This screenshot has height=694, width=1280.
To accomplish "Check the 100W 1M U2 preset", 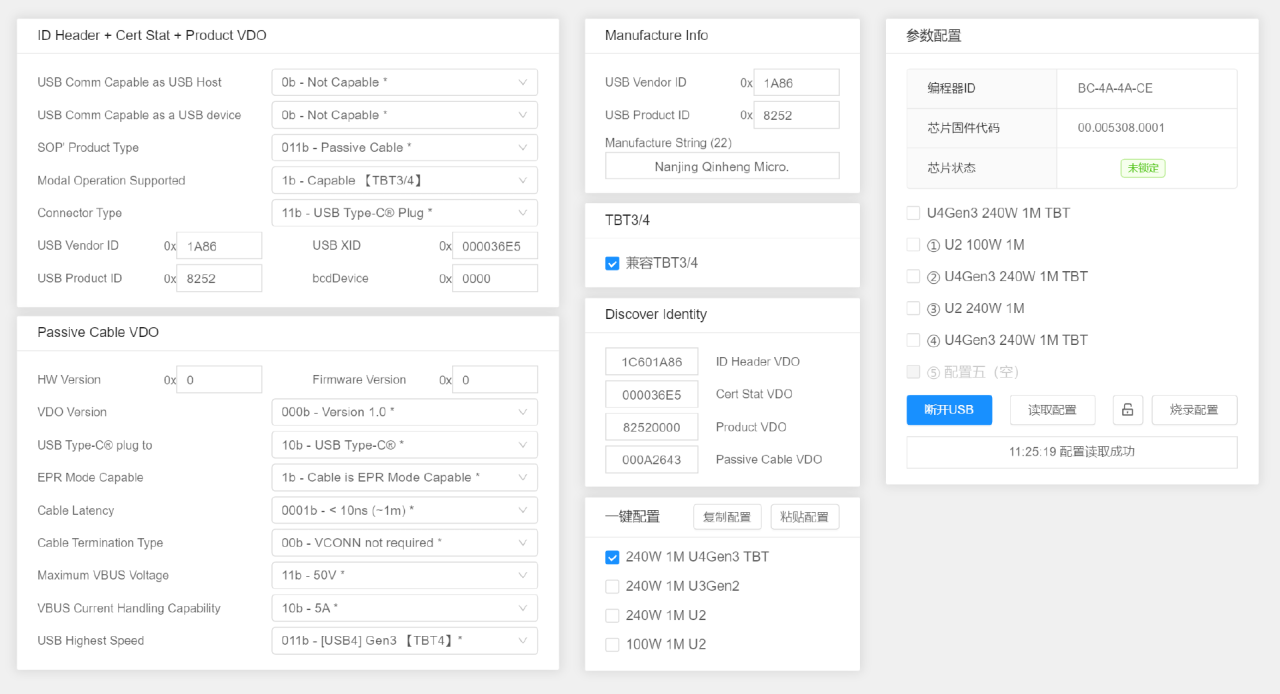I will 612,645.
